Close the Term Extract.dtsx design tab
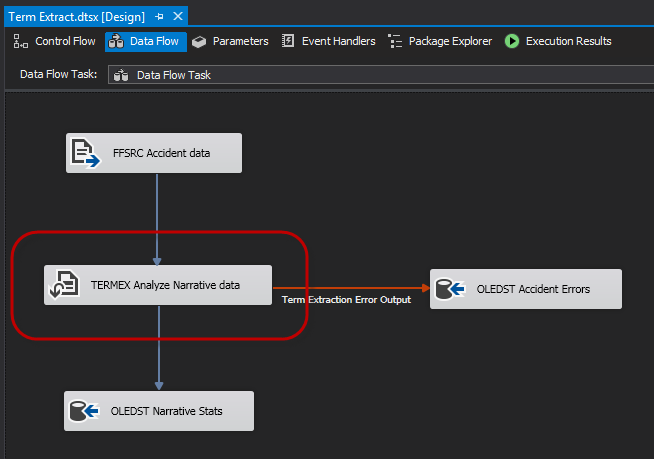The width and height of the screenshot is (654, 459). [178, 16]
